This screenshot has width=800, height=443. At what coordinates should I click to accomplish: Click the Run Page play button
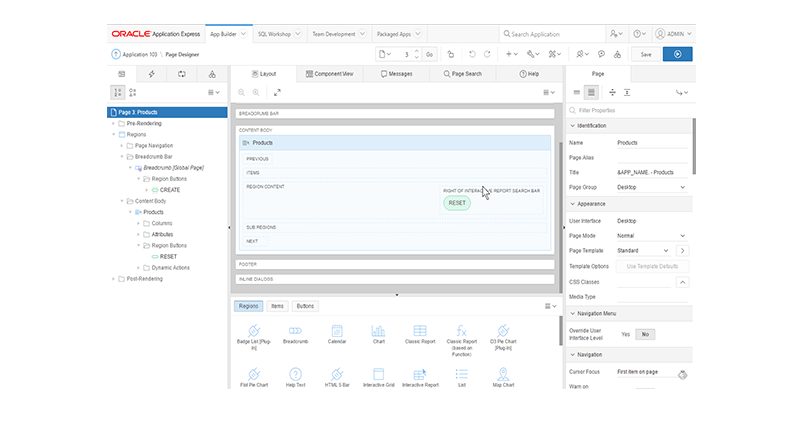coord(677,54)
